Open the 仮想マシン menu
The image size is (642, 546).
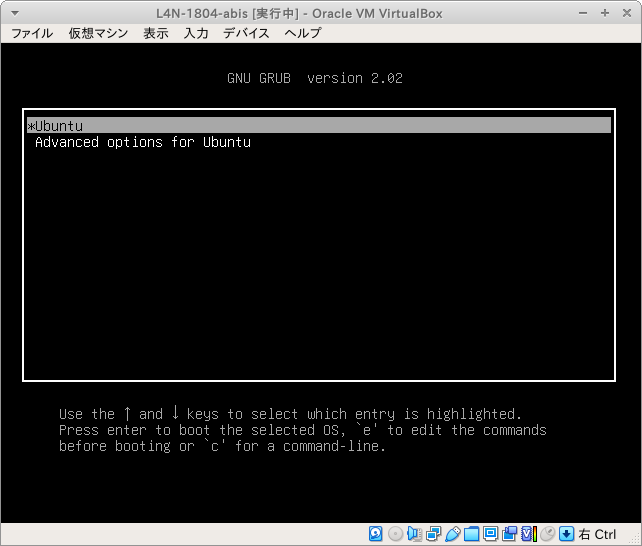click(x=98, y=33)
